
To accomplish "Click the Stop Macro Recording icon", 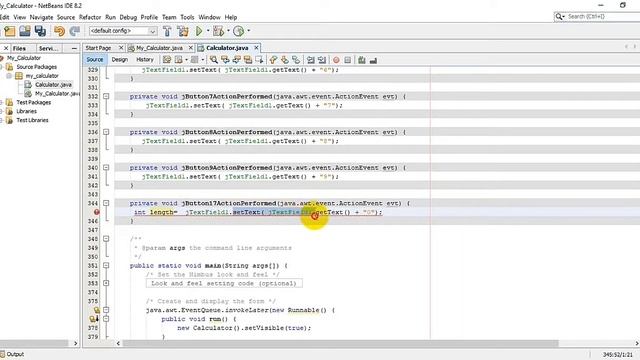I will point(348,60).
